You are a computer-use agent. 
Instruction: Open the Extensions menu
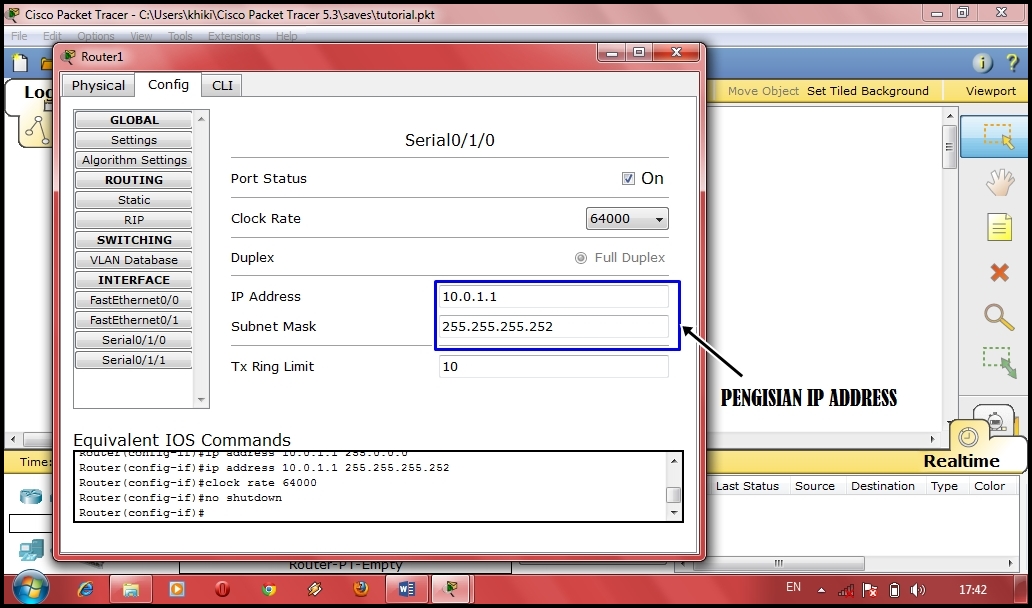pos(234,36)
